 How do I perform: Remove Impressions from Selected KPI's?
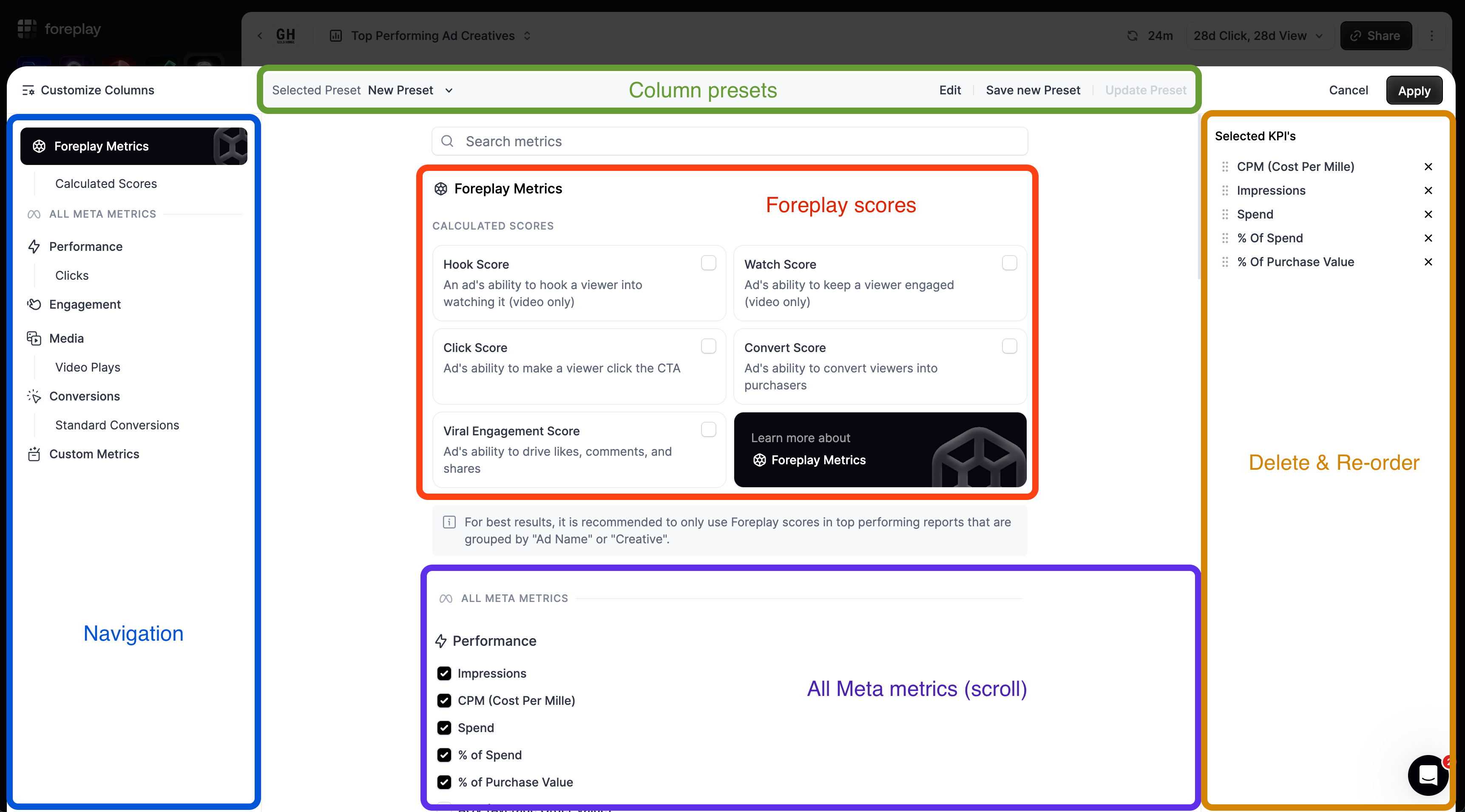coord(1428,190)
